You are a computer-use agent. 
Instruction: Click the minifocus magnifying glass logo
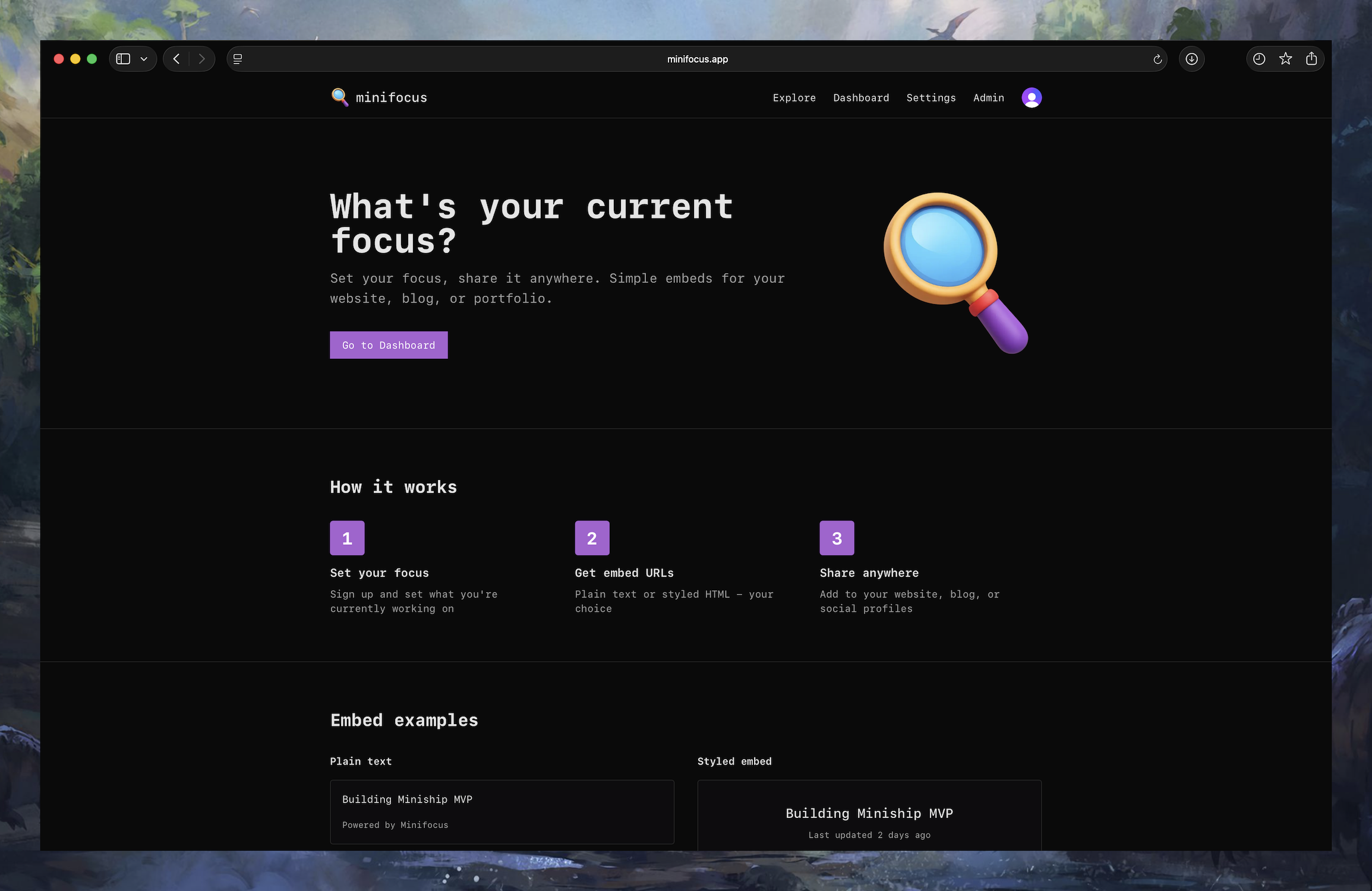click(340, 97)
